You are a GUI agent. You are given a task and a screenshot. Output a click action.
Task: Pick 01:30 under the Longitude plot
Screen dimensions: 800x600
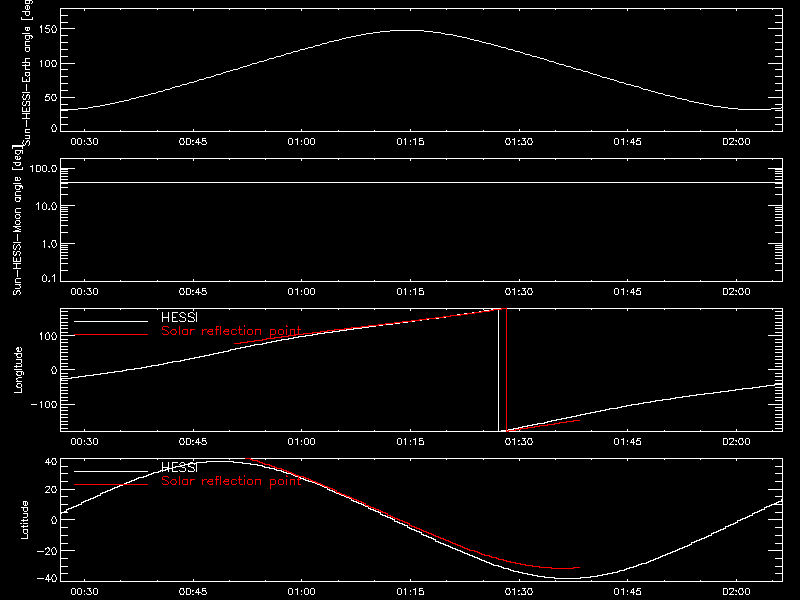click(519, 442)
